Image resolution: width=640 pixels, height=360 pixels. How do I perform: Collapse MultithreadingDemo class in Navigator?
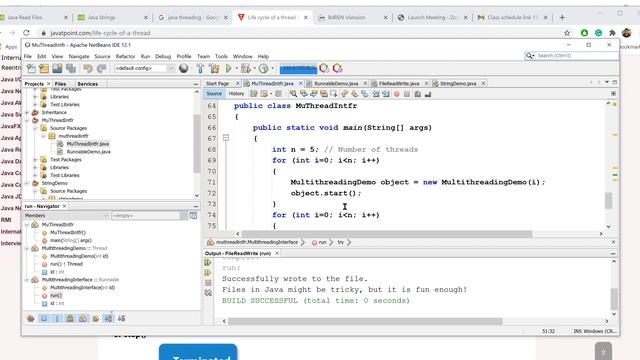pyautogui.click(x=27, y=248)
